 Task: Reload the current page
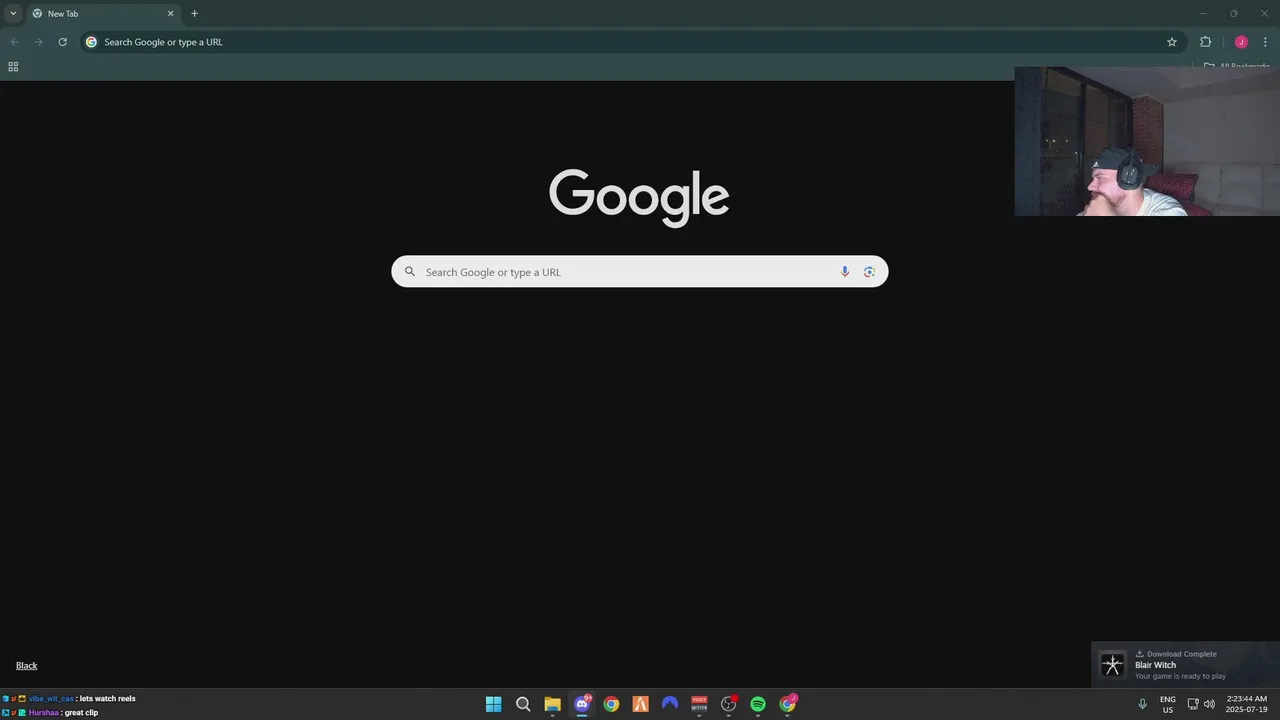pos(62,42)
